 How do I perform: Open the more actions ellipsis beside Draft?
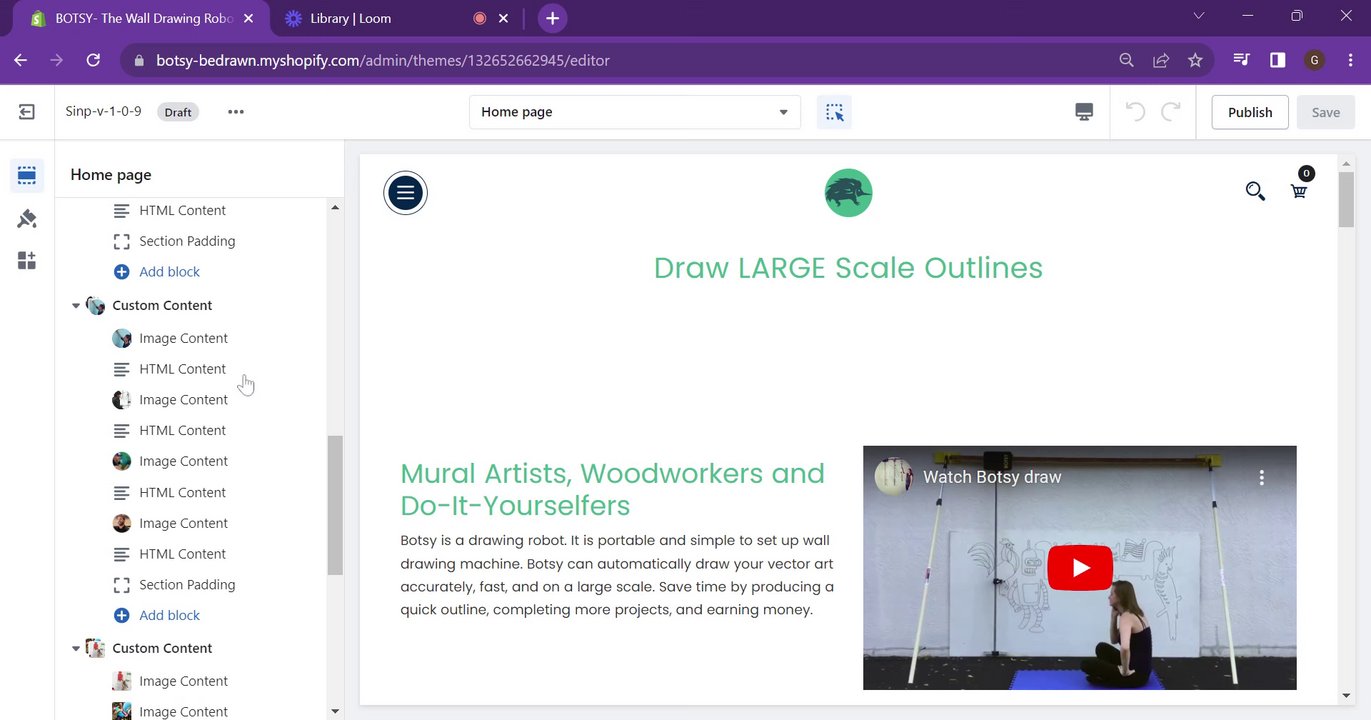click(x=236, y=112)
